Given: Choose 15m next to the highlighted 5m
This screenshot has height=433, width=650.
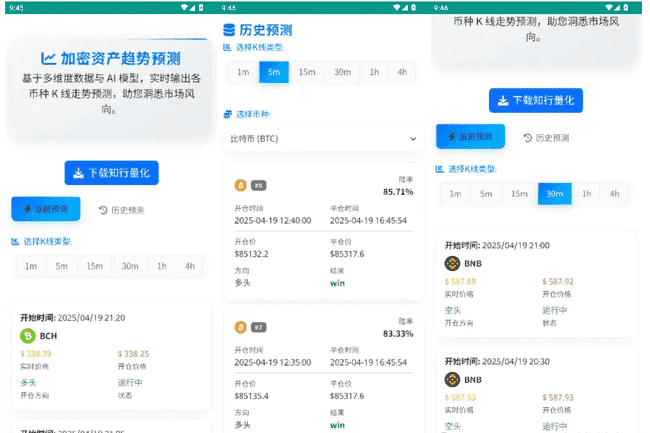Looking at the screenshot, I should click(x=307, y=72).
